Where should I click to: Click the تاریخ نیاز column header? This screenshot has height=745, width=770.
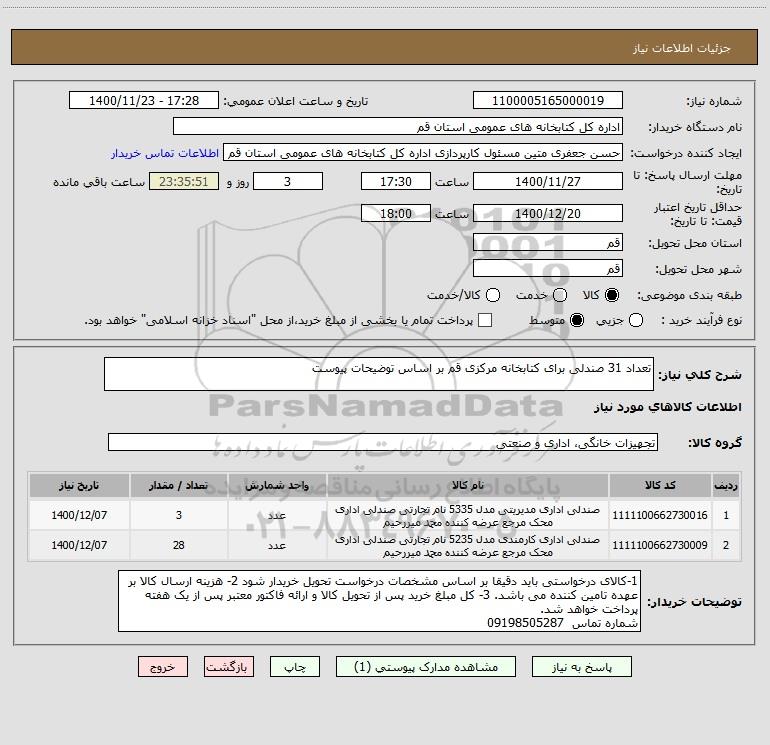(x=79, y=486)
